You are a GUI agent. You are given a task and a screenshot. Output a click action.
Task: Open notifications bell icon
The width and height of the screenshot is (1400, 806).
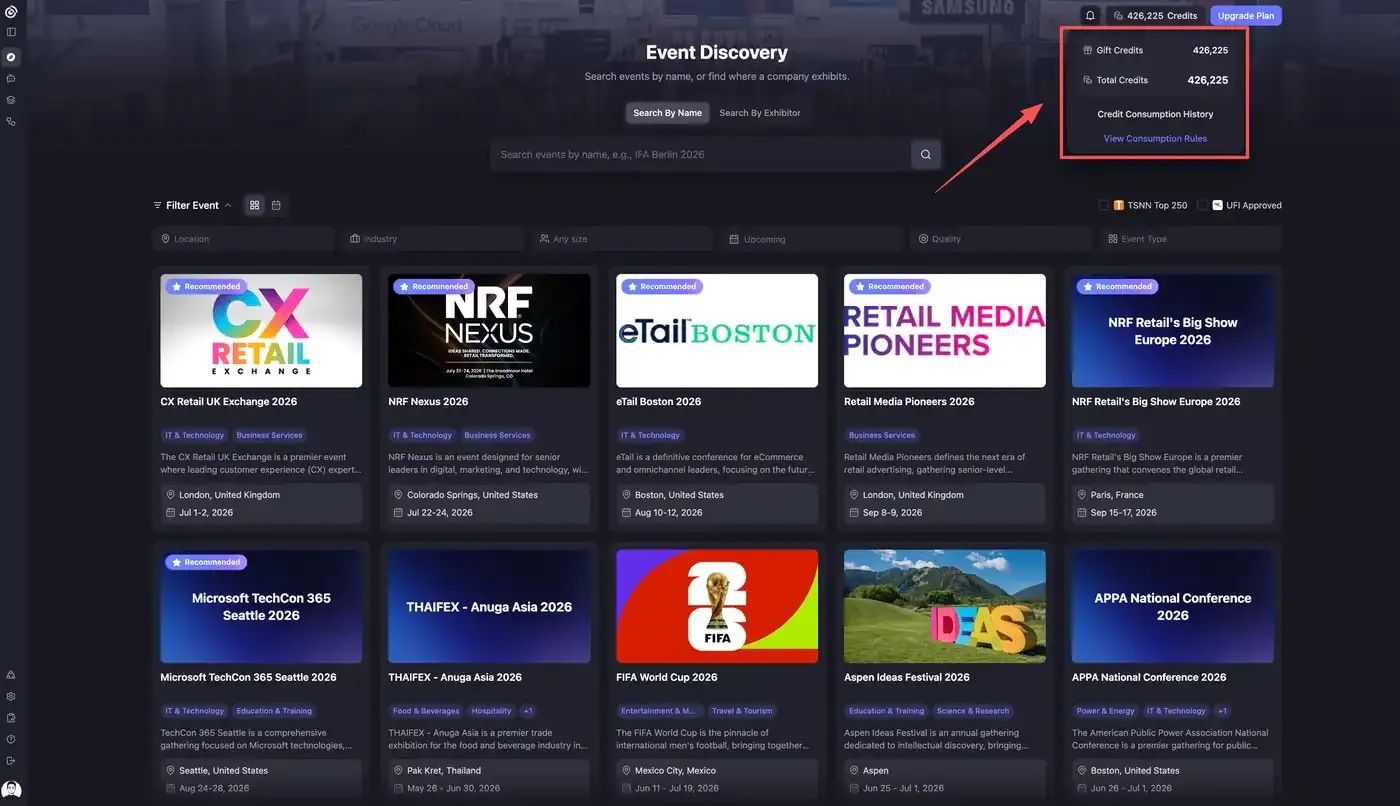pos(1090,16)
